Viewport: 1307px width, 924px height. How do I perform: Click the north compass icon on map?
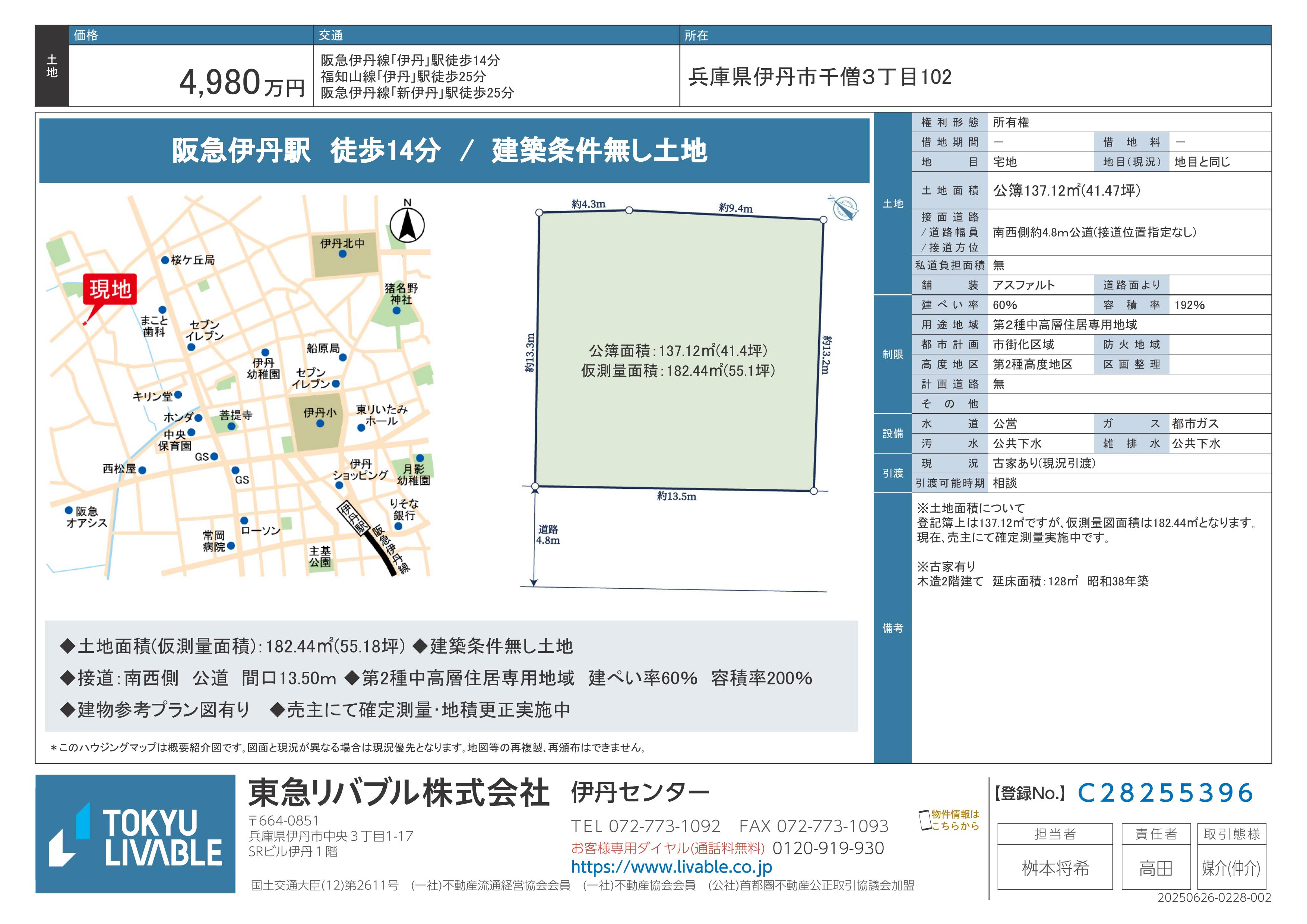407,224
